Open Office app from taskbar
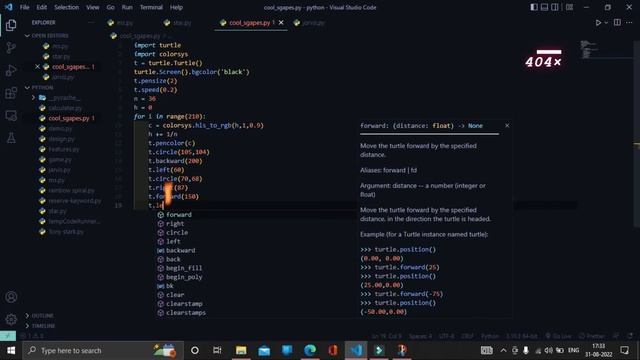This screenshot has width=640, height=360. coord(333,351)
